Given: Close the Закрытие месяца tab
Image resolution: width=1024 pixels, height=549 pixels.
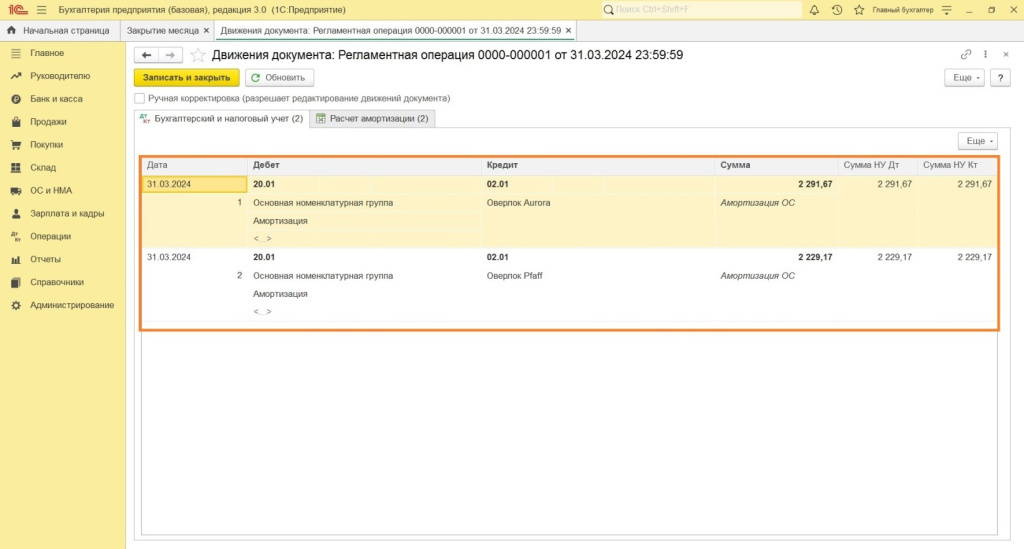Looking at the screenshot, I should (206, 31).
